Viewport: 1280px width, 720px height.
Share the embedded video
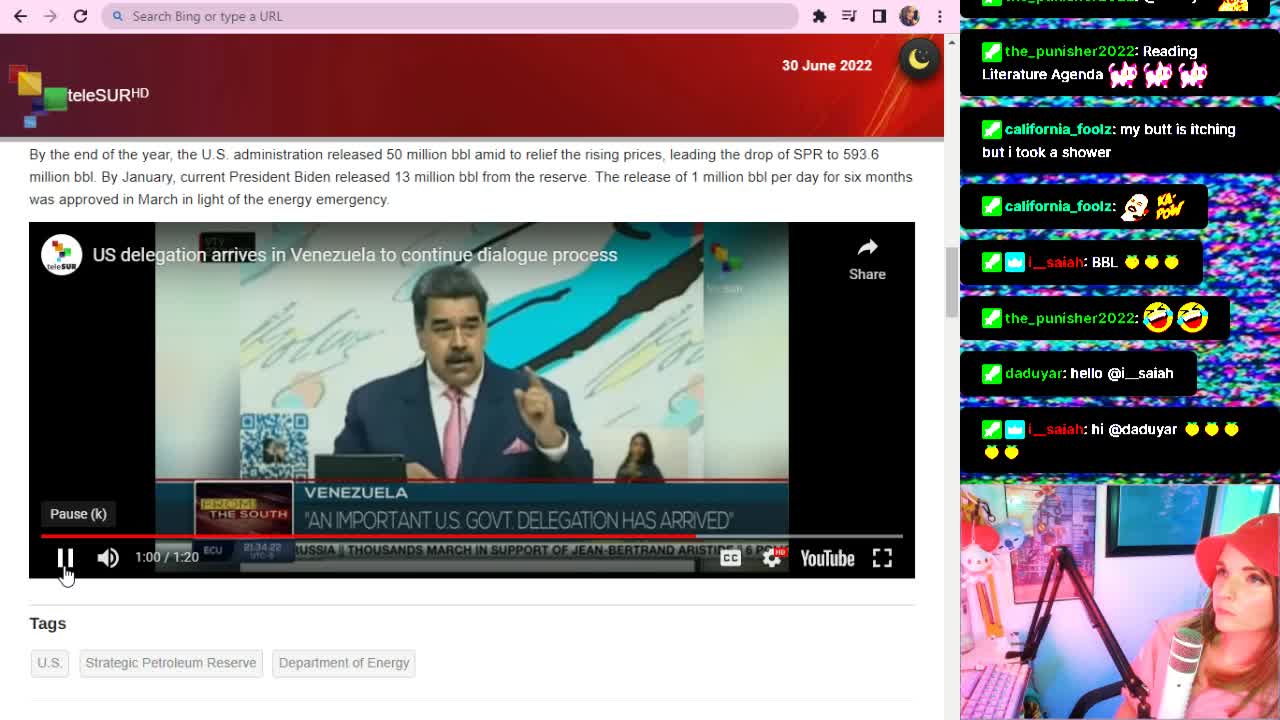tap(867, 258)
